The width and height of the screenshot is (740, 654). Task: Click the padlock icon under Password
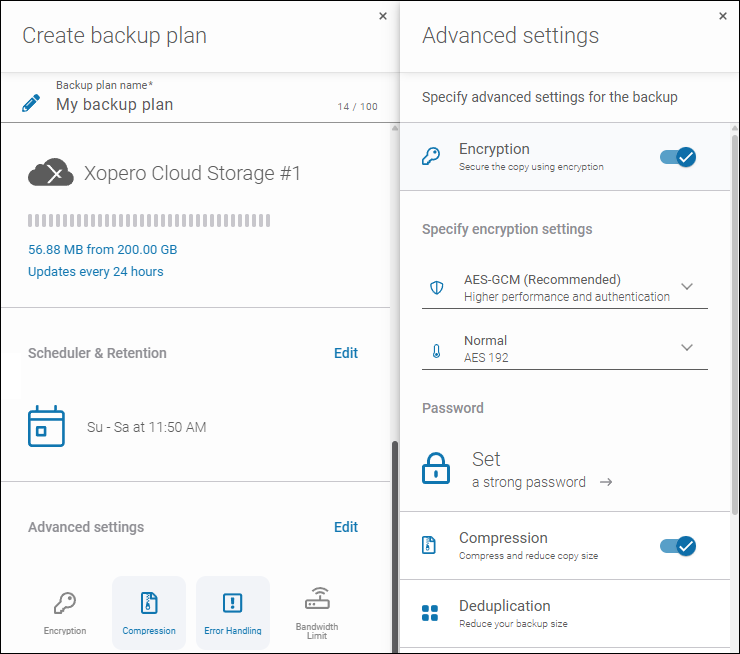(x=436, y=468)
